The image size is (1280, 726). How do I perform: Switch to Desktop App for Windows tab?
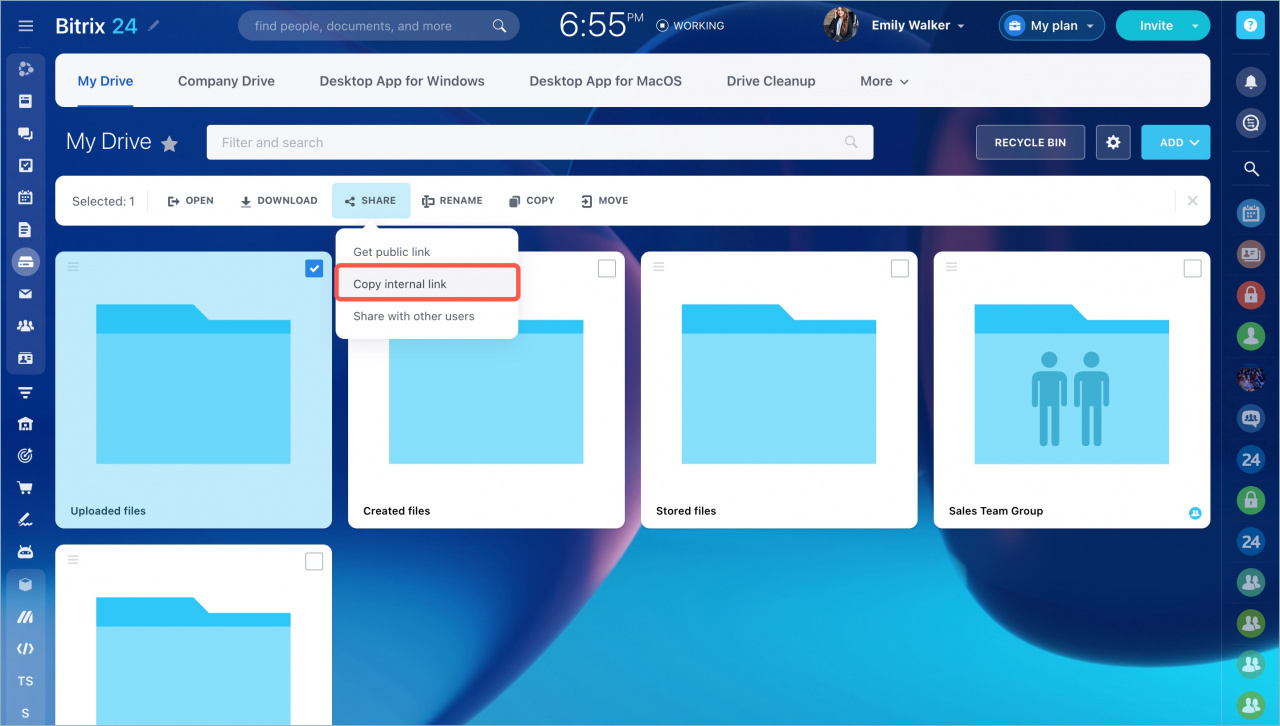pos(402,81)
